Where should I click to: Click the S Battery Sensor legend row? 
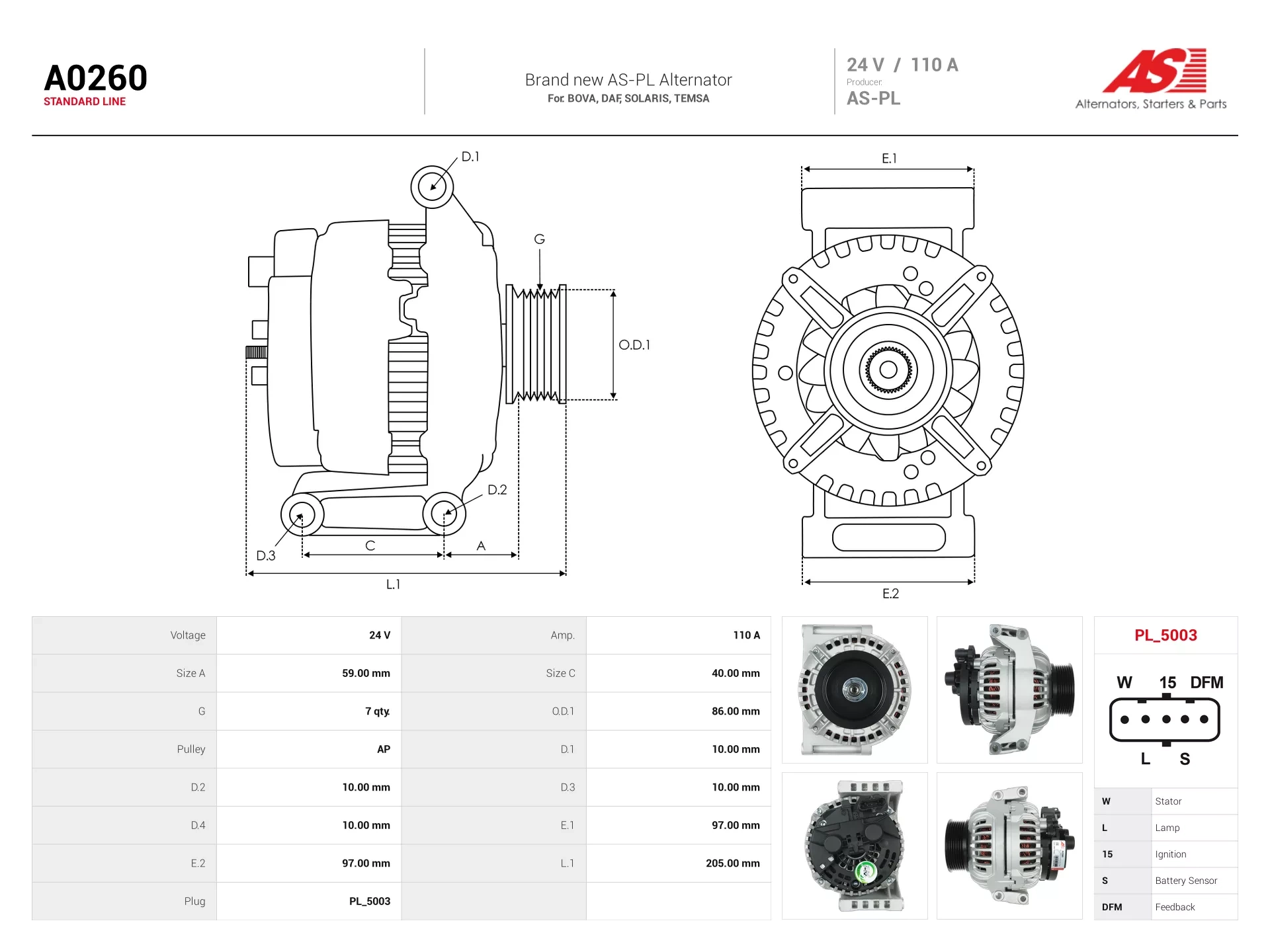pyautogui.click(x=1165, y=881)
